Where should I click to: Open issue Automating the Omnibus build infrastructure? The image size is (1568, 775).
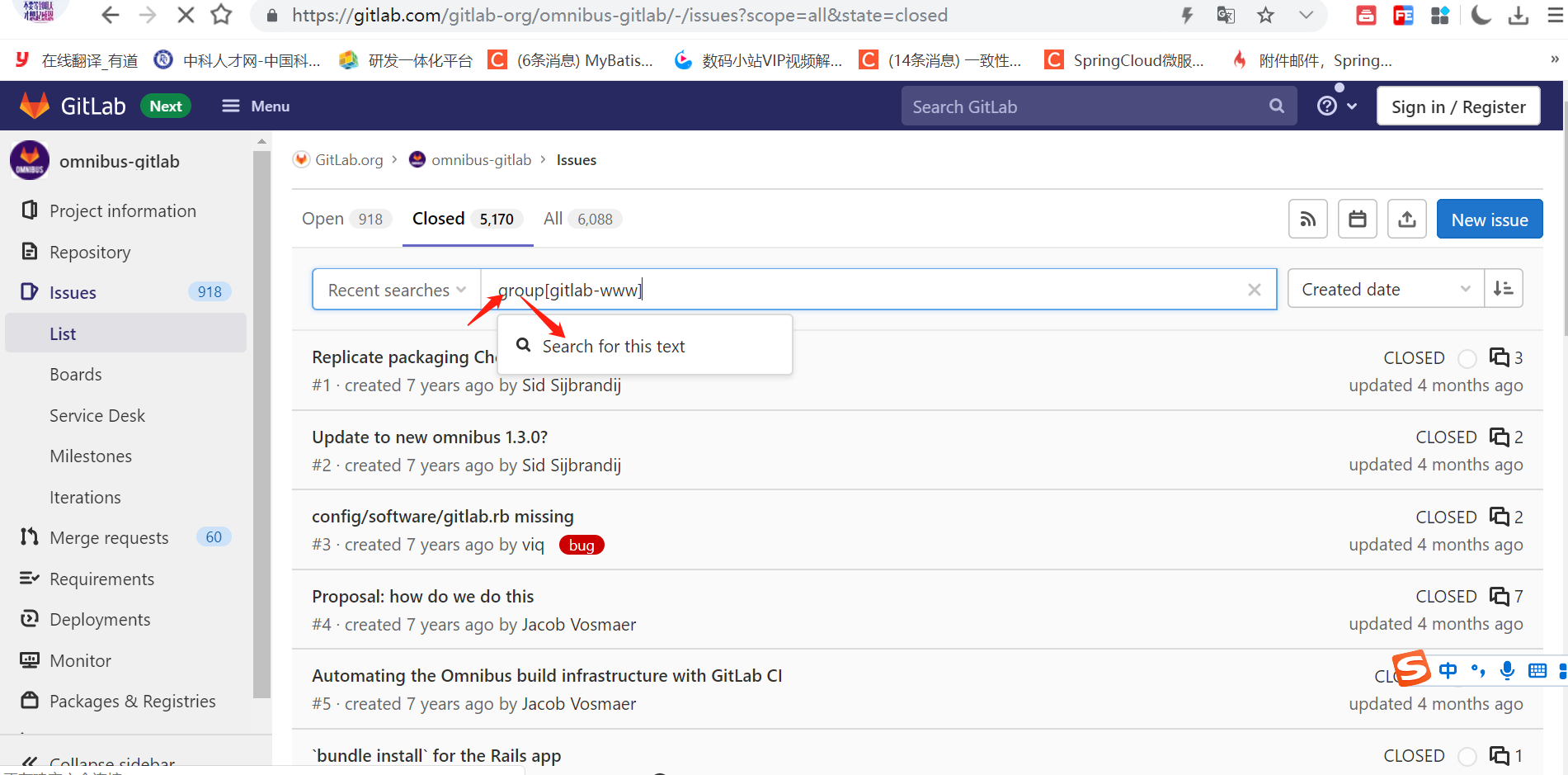tap(547, 676)
